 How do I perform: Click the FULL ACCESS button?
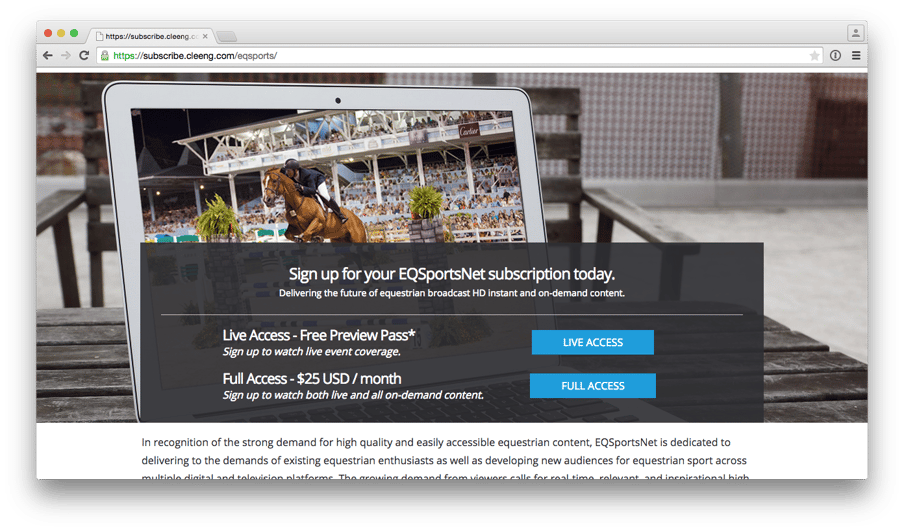pos(593,386)
